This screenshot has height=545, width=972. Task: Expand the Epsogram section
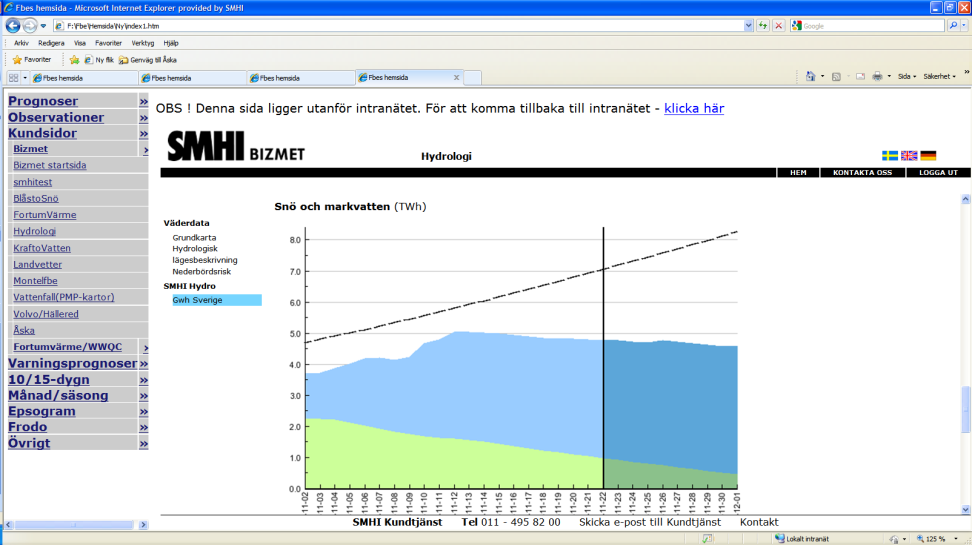click(144, 412)
